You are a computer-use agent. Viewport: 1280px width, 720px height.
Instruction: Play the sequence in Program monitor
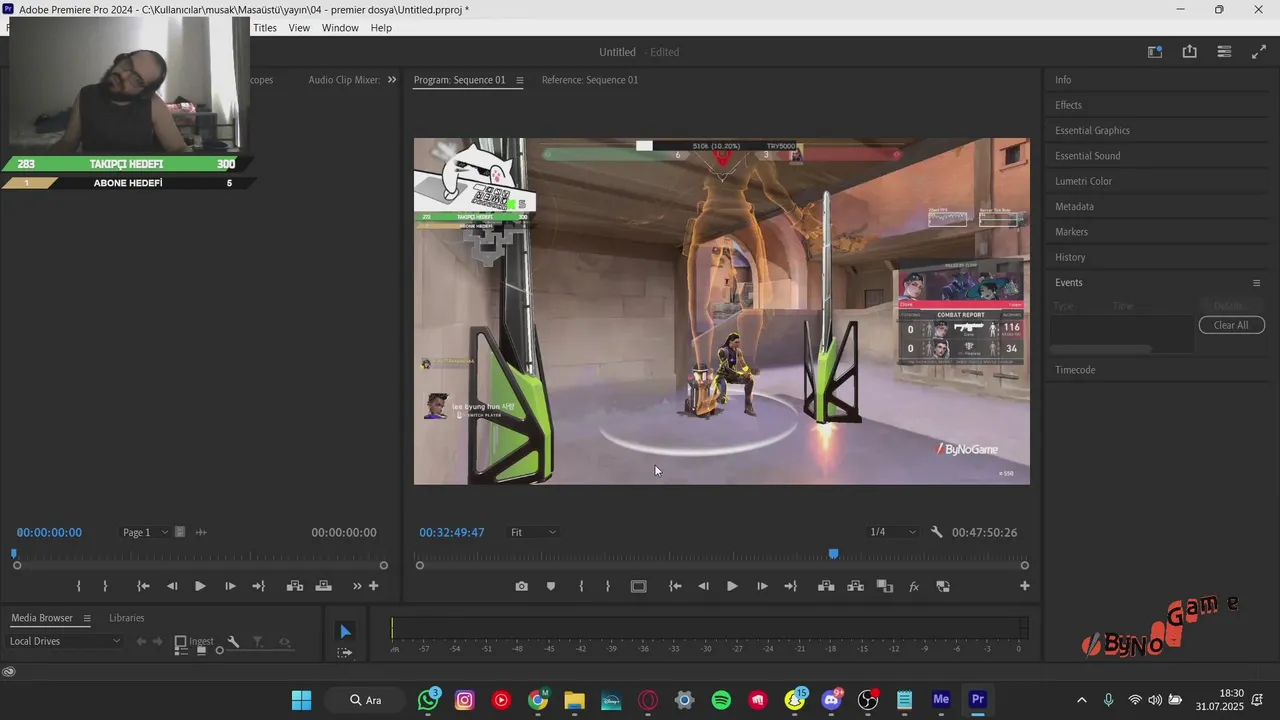[x=732, y=587]
